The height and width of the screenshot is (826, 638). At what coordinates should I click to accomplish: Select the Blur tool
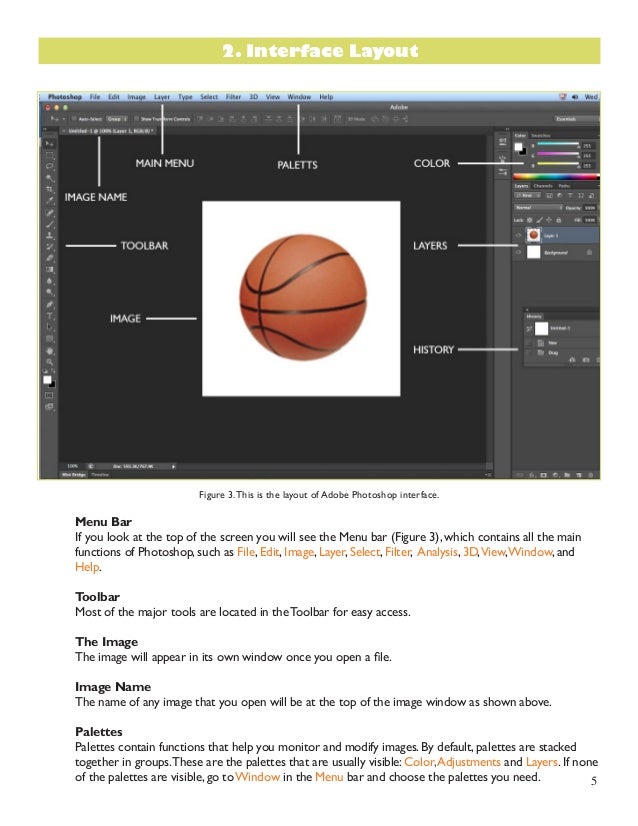pos(49,281)
